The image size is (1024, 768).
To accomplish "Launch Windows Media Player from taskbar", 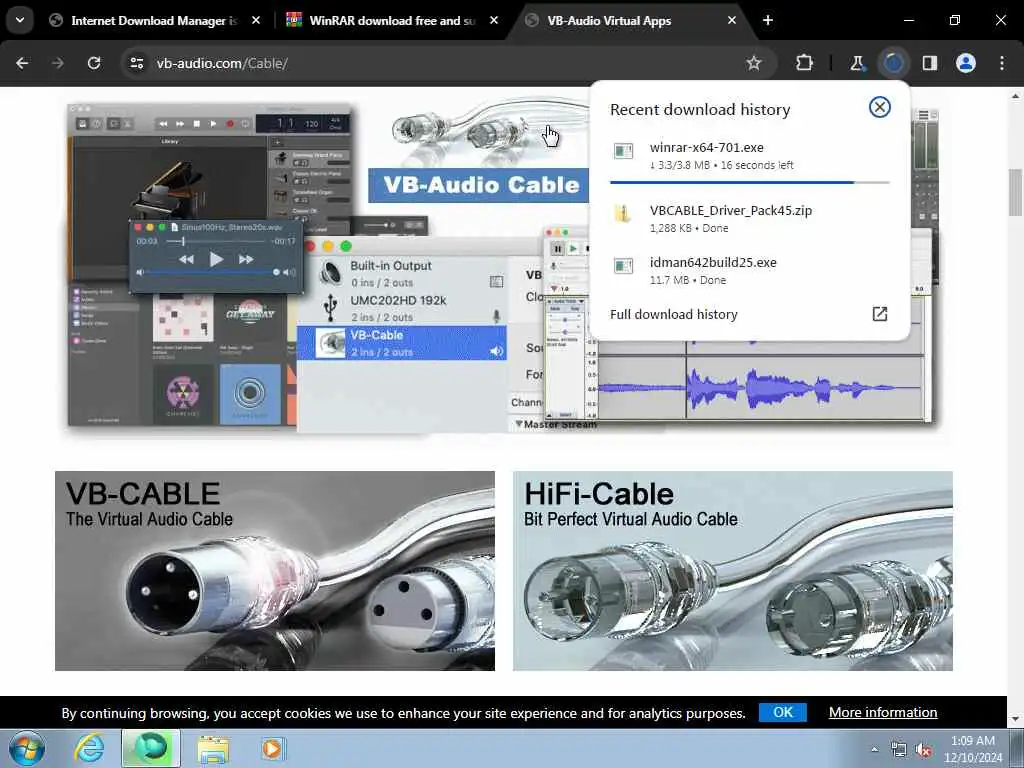I will point(272,749).
